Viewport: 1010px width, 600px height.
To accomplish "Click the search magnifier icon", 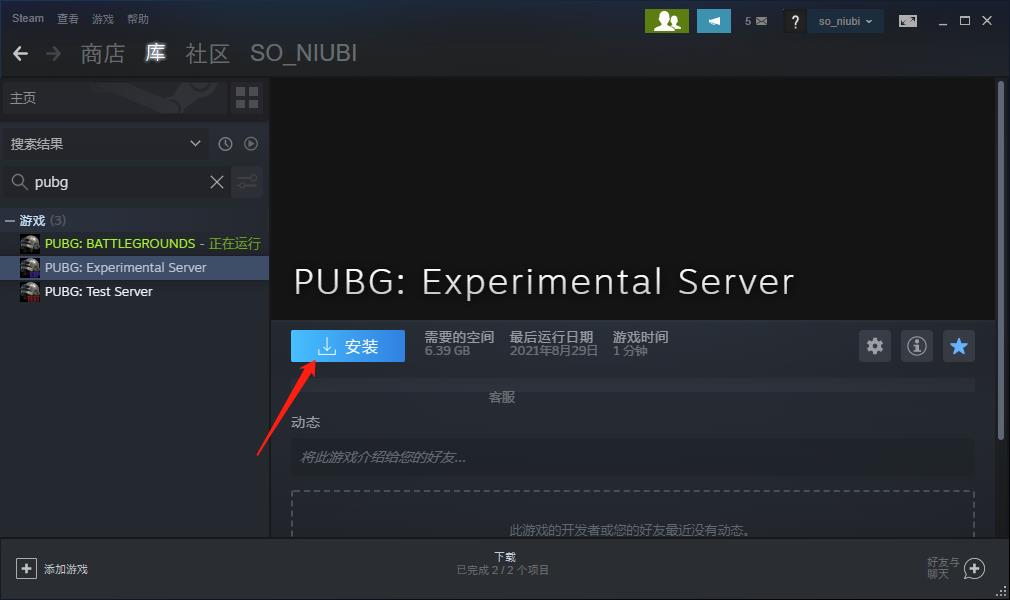I will coord(19,182).
